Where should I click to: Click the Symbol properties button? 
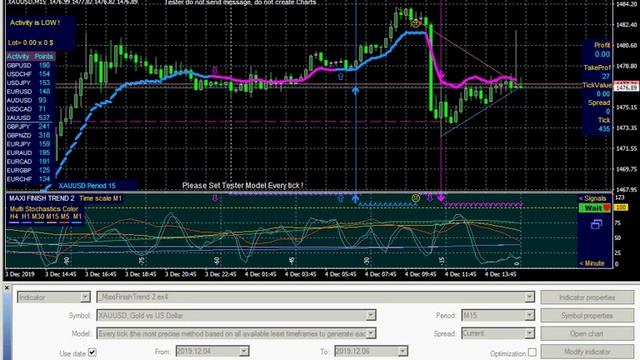click(x=587, y=316)
